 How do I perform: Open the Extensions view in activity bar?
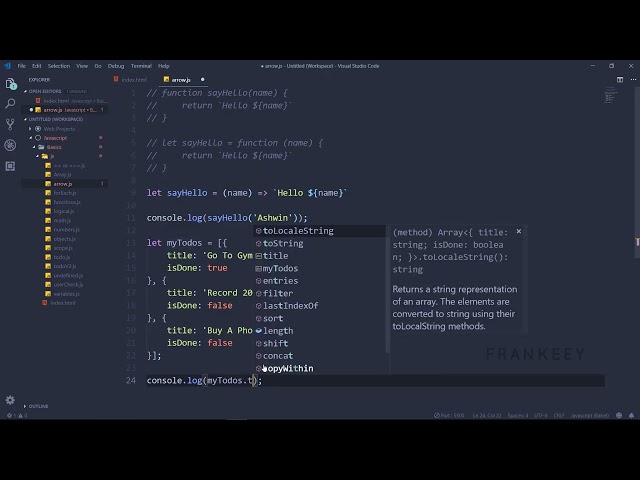(x=11, y=166)
